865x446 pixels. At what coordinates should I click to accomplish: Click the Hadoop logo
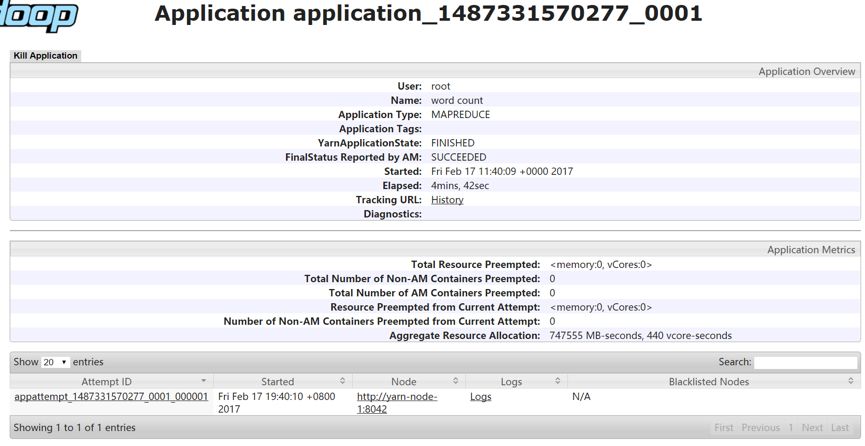click(39, 15)
